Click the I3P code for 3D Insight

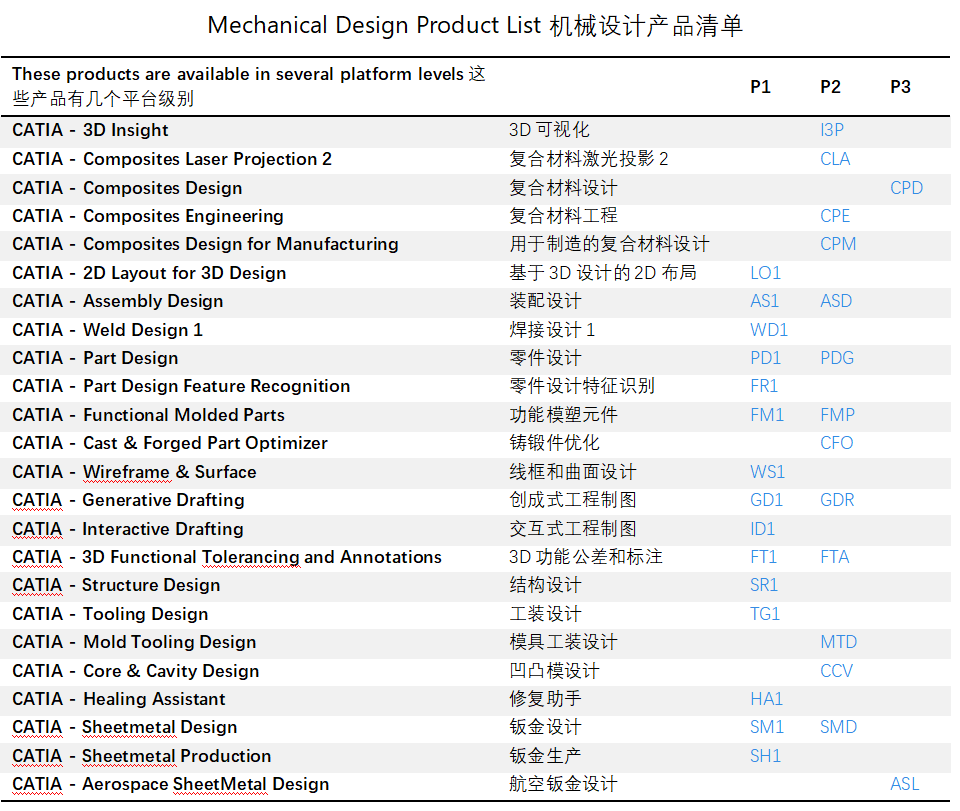832,130
